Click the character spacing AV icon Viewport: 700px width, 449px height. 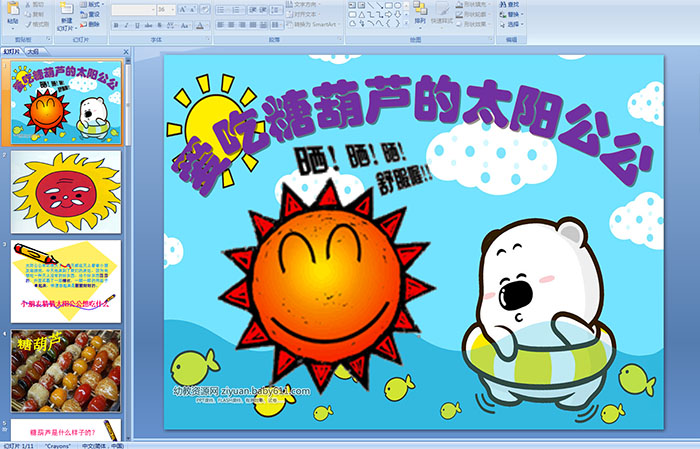tap(171, 25)
